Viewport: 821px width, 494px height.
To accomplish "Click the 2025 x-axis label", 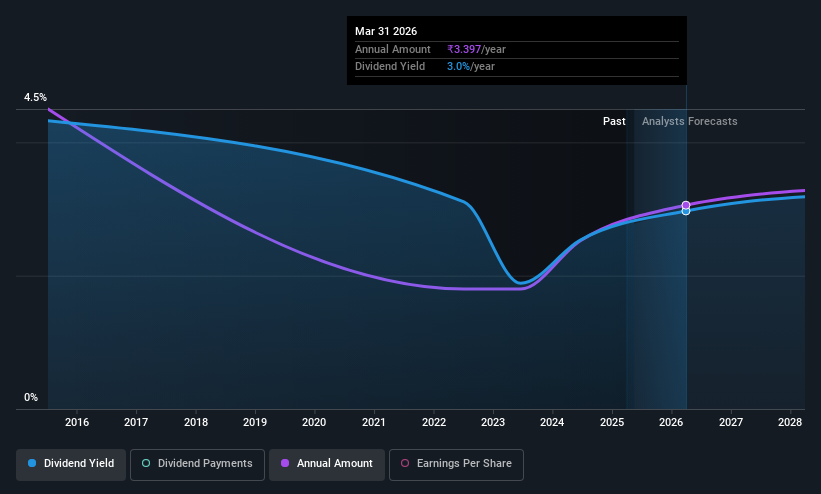I will 612,422.
